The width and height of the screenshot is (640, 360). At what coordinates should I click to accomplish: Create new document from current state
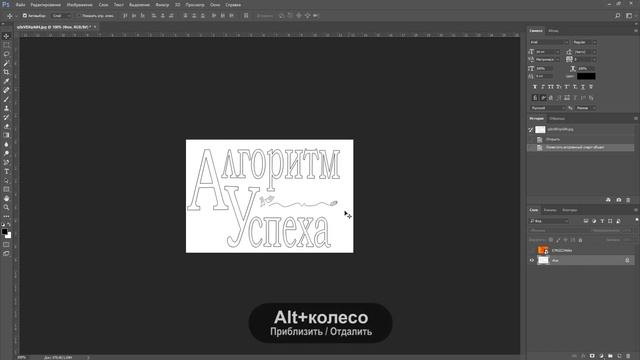tap(608, 200)
